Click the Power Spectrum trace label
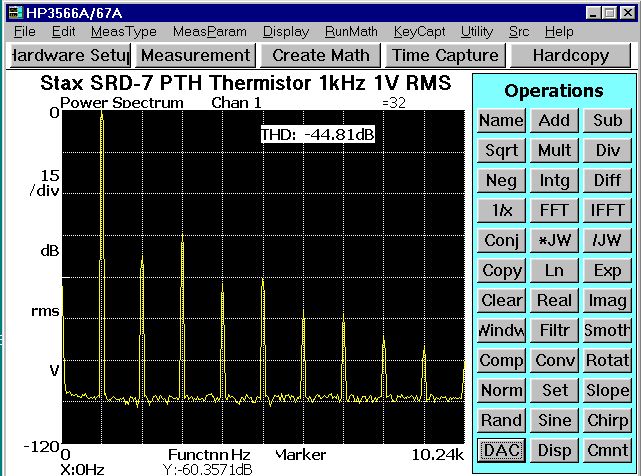This screenshot has width=641, height=476. point(122,103)
